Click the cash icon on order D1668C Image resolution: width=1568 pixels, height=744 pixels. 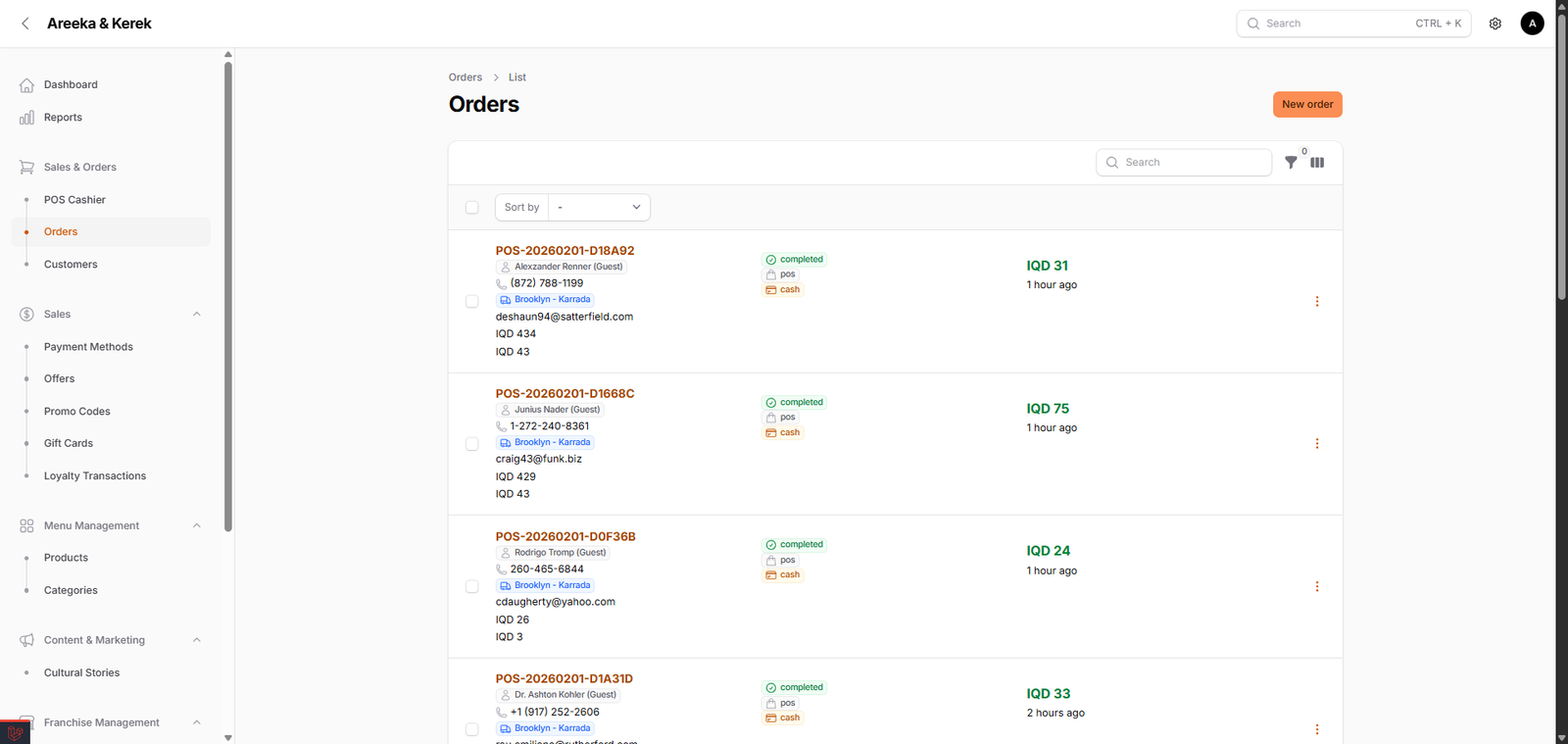pos(771,433)
